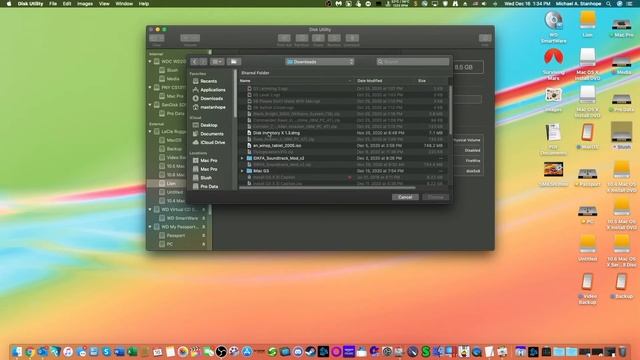Click the file list horizontal scrollbar

[x=327, y=188]
